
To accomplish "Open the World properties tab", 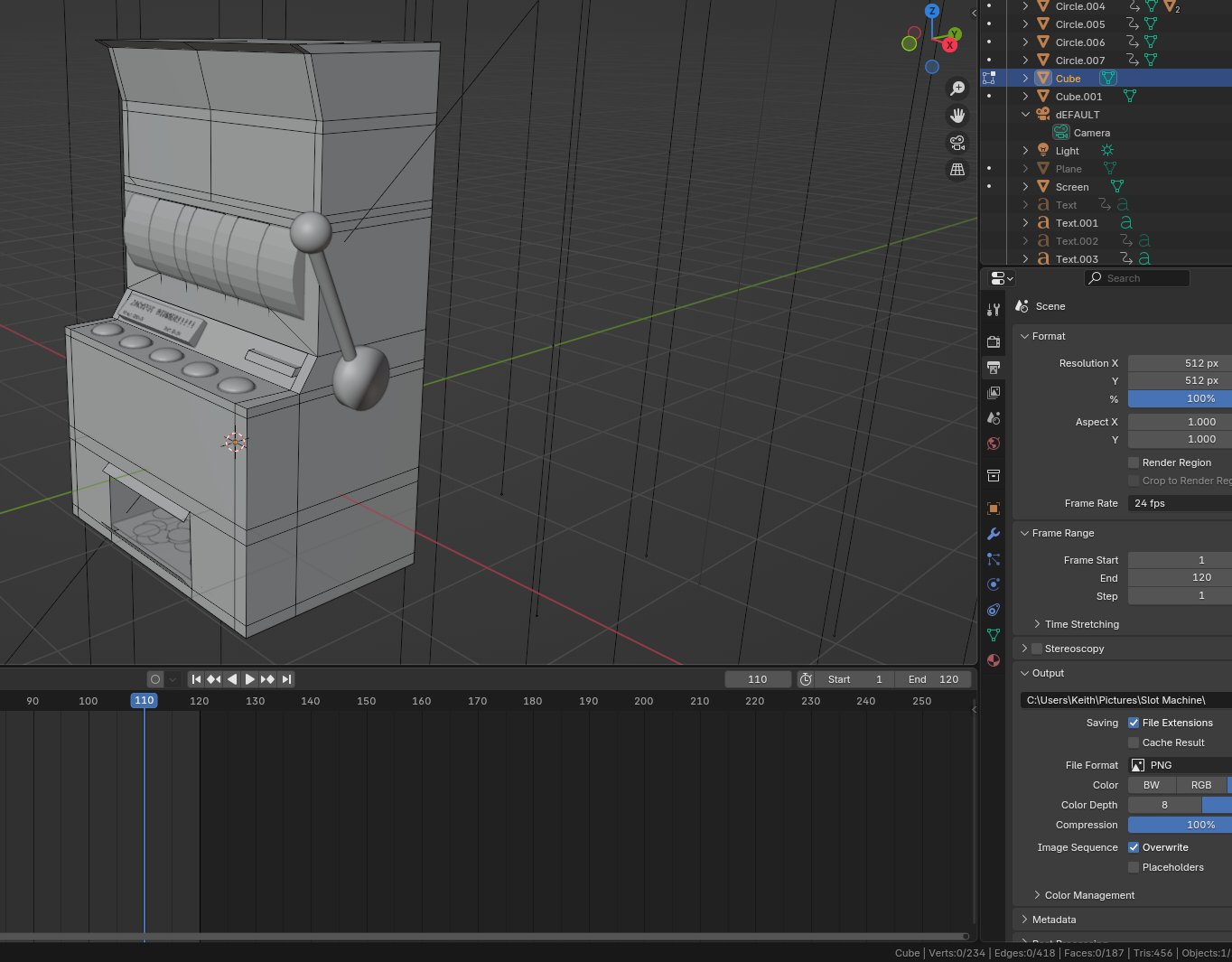I will click(994, 444).
